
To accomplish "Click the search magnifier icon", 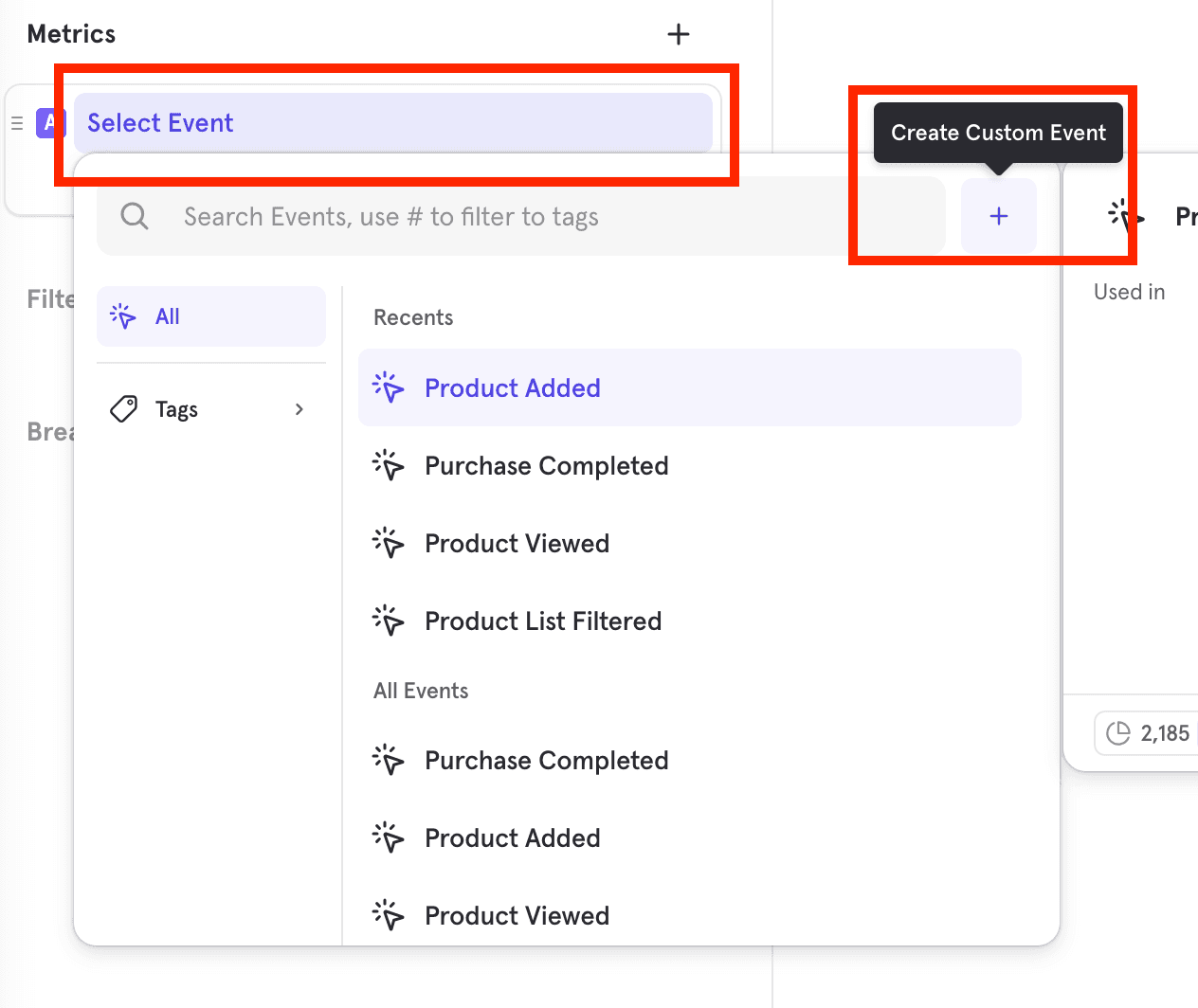I will point(135,217).
